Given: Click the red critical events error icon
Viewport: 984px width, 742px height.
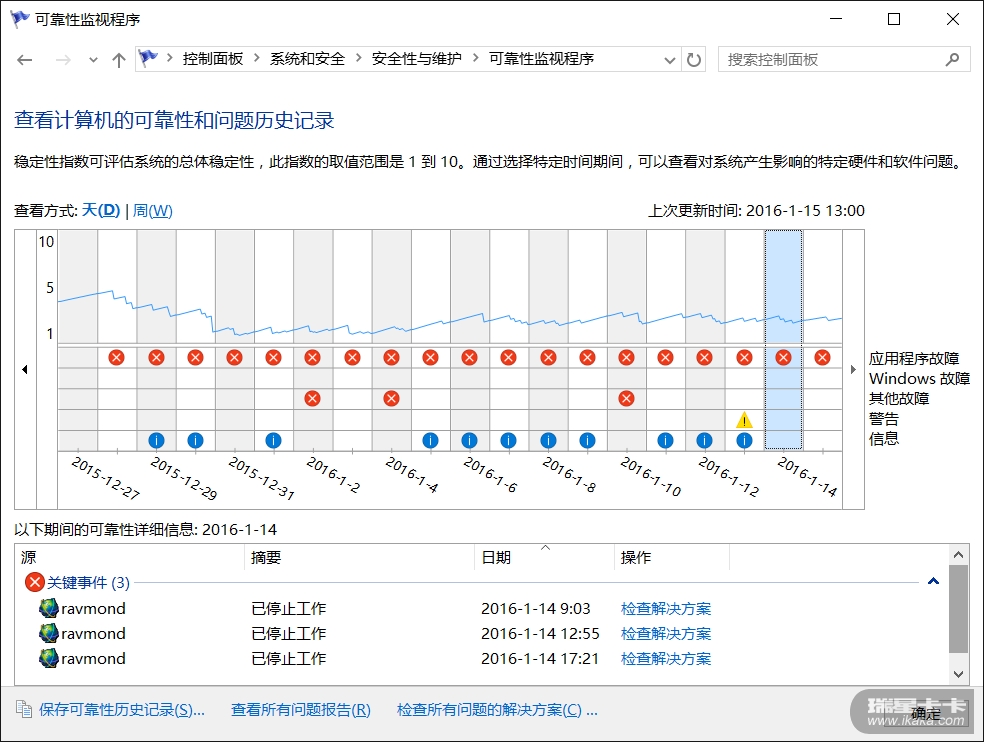Looking at the screenshot, I should (35, 582).
